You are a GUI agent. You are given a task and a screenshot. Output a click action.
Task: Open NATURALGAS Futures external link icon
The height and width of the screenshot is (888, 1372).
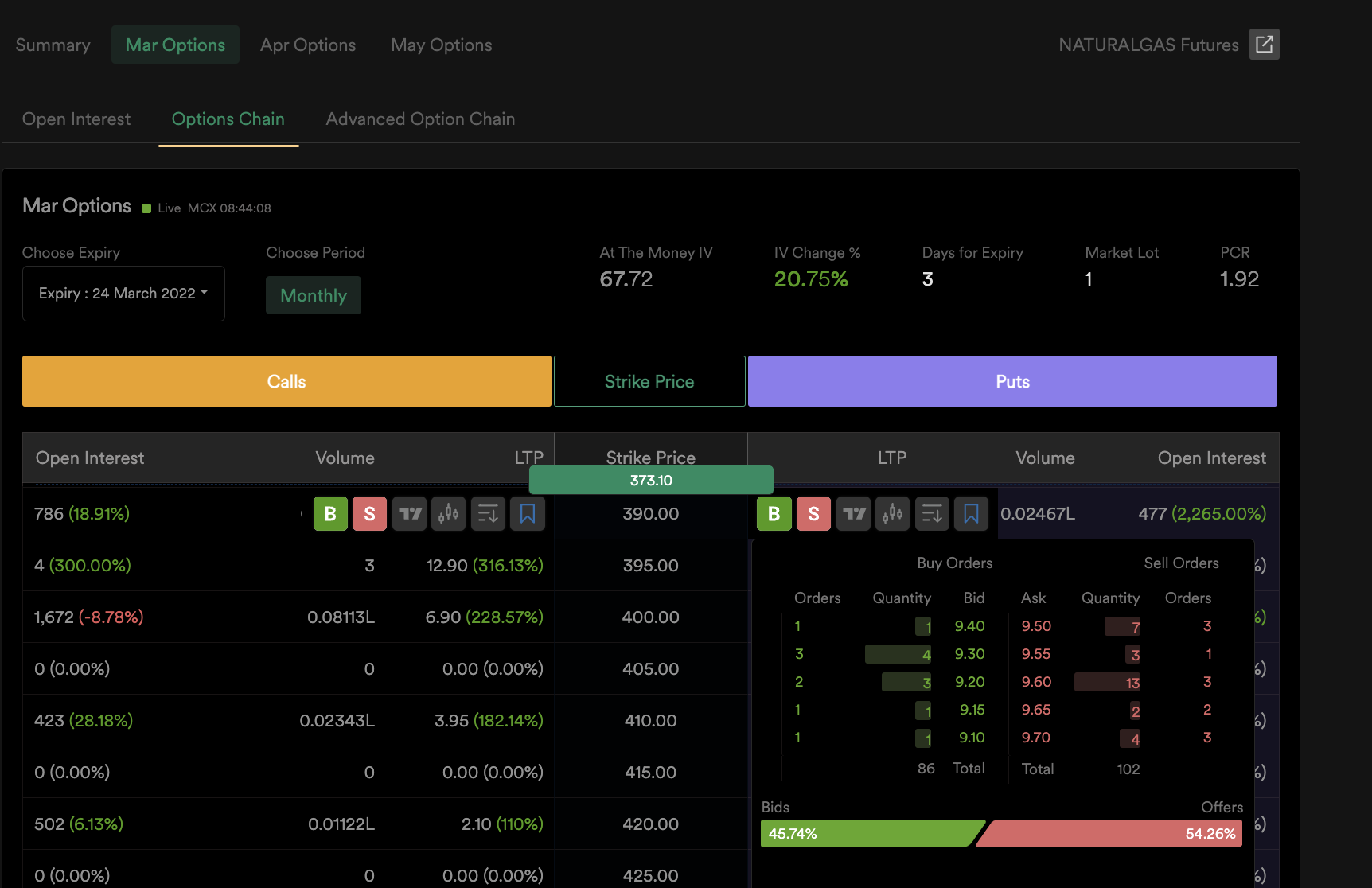1264,45
